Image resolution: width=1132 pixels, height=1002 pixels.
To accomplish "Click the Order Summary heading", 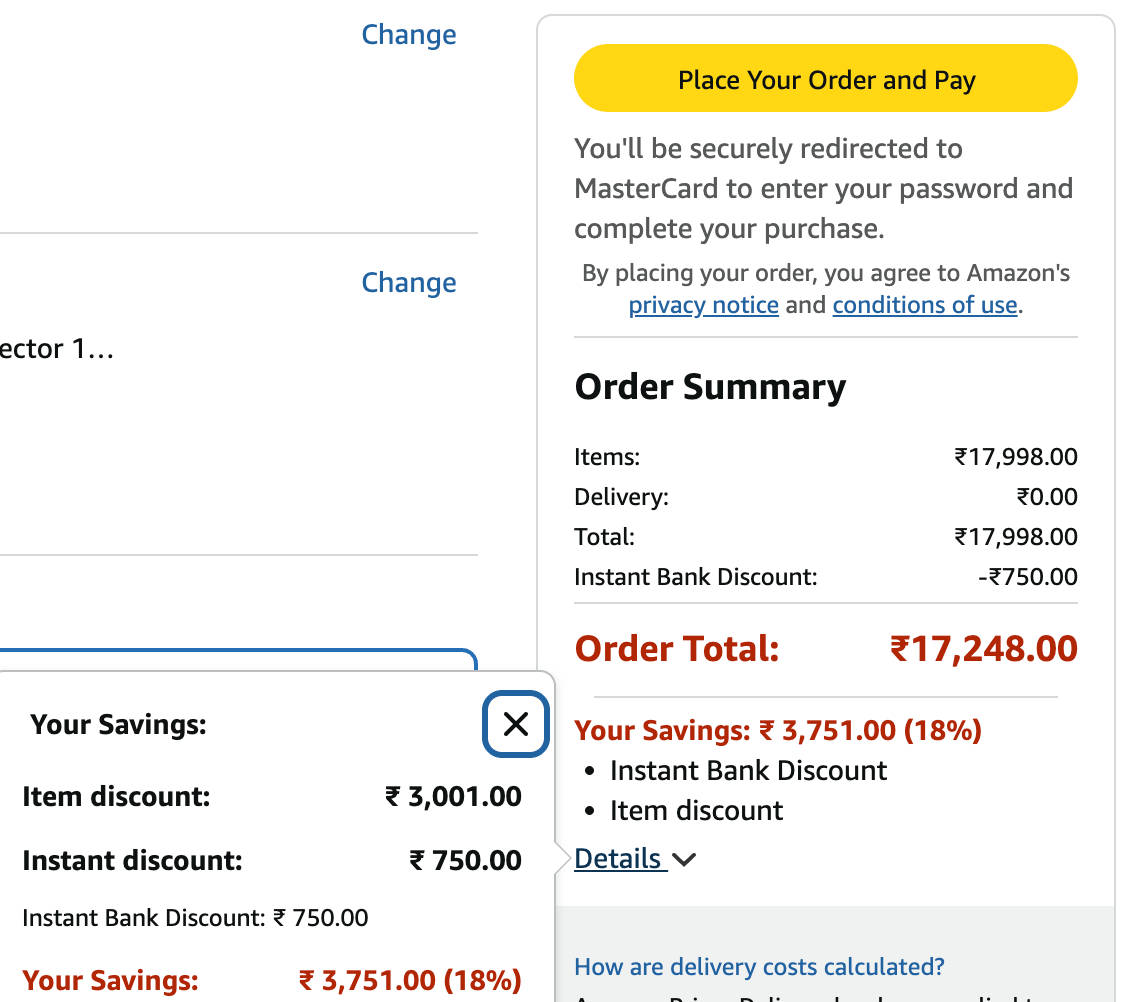I will 710,387.
